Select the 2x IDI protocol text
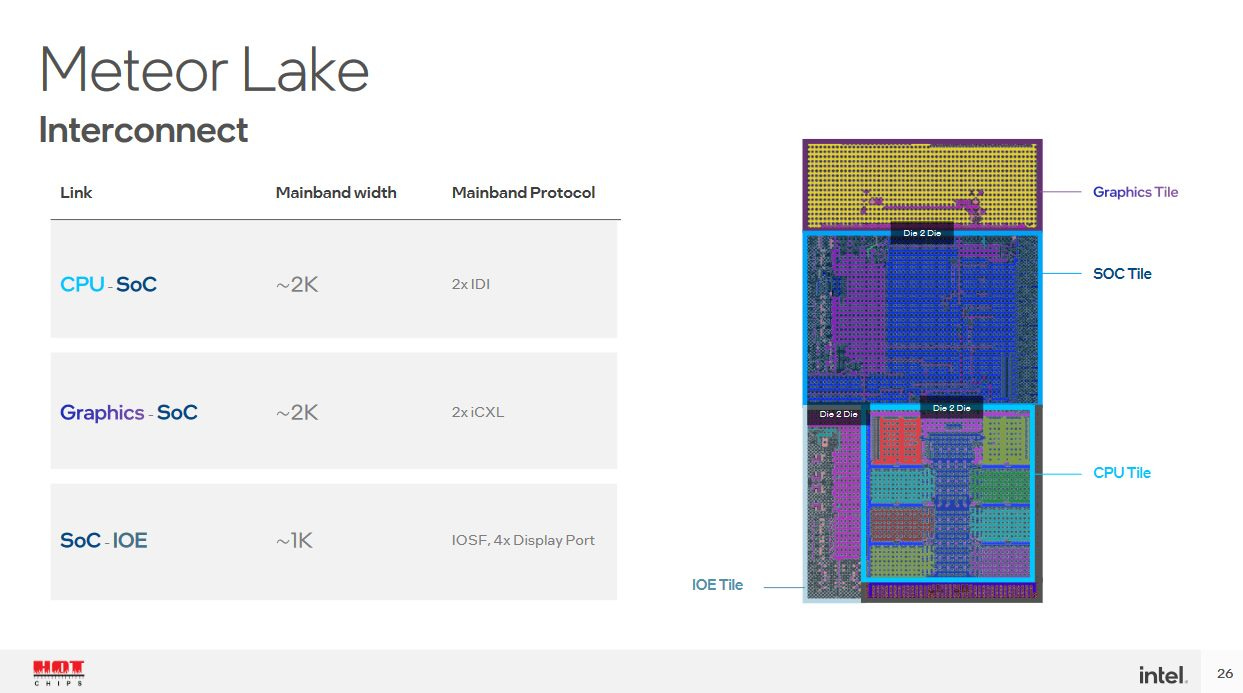This screenshot has height=693, width=1243. 471,284
